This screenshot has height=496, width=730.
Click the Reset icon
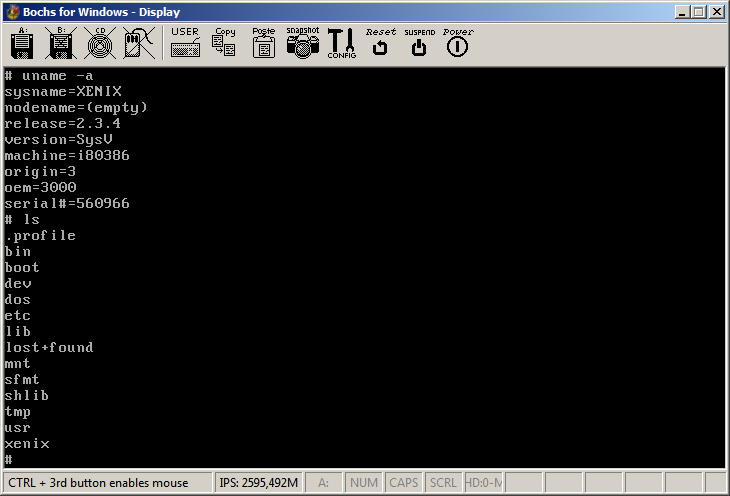380,42
